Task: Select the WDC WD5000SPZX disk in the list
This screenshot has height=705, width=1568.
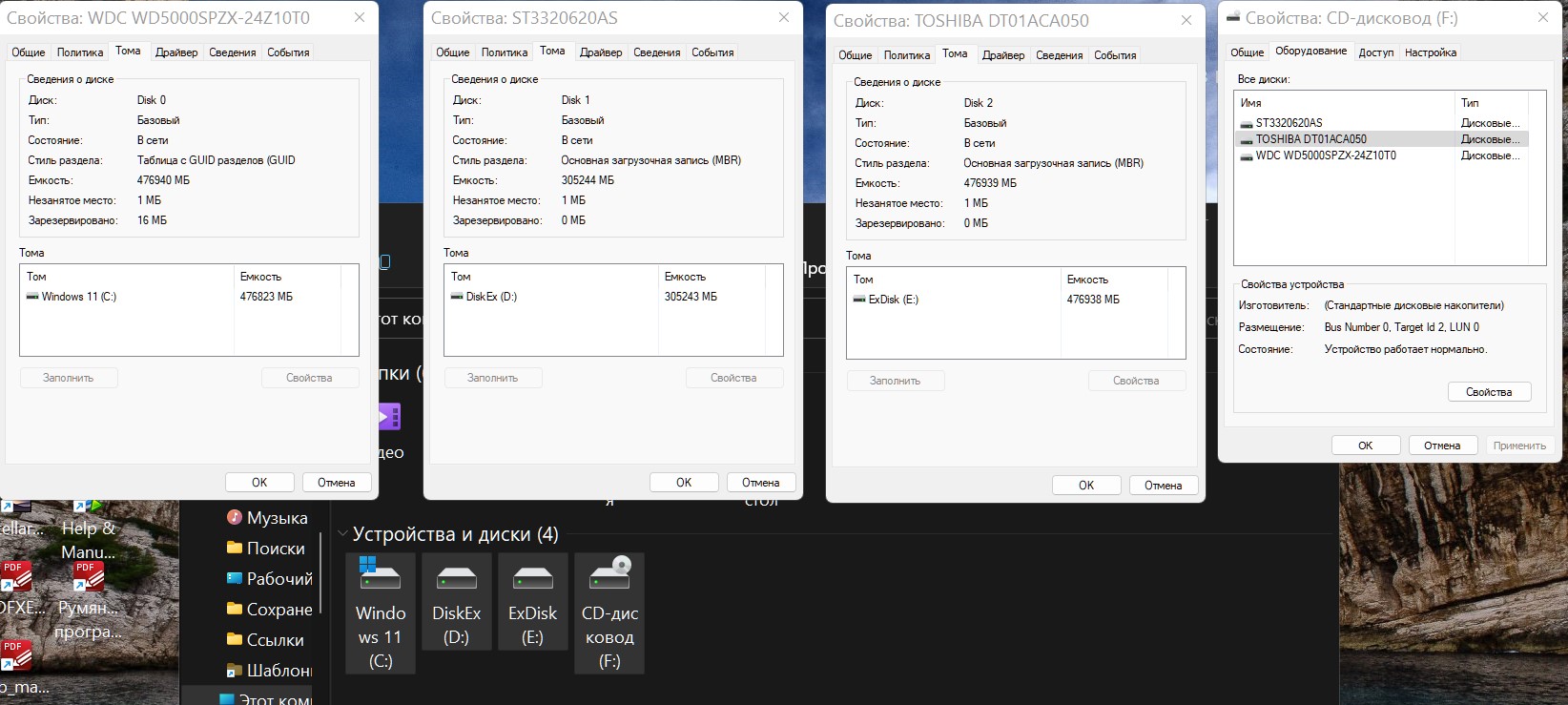Action: click(1325, 156)
